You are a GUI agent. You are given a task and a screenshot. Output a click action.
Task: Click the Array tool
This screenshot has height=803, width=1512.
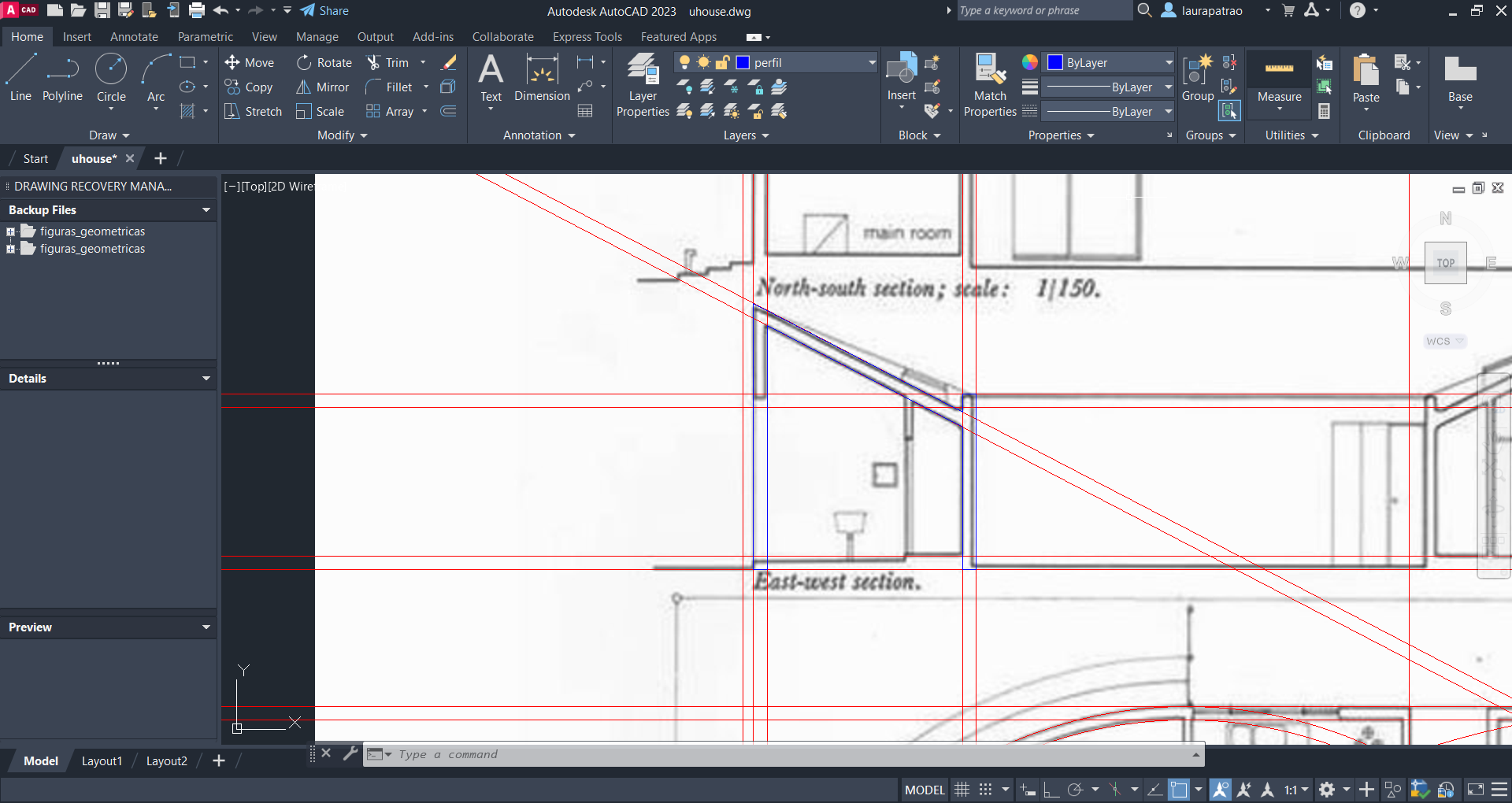[390, 111]
